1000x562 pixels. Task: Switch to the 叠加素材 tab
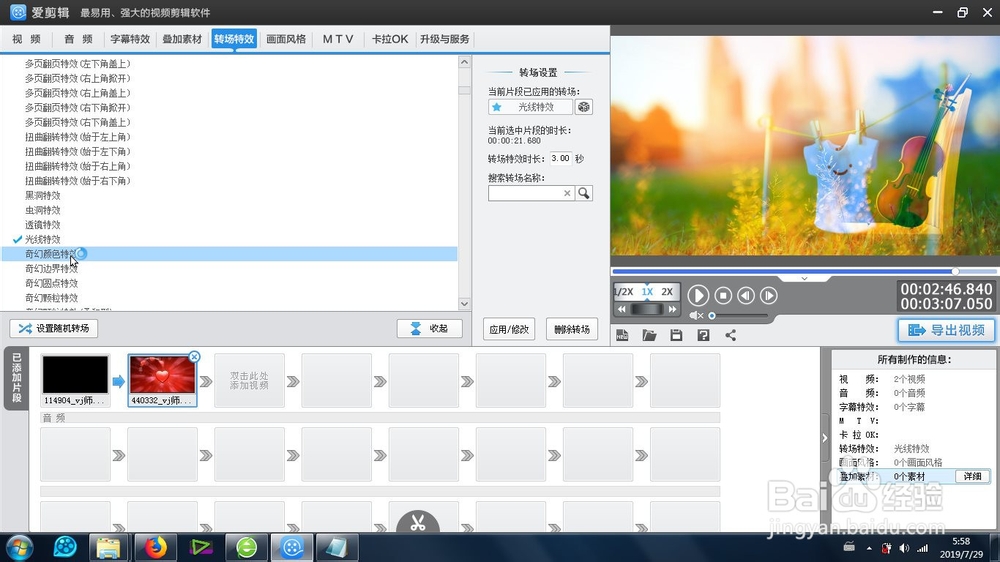tap(182, 39)
